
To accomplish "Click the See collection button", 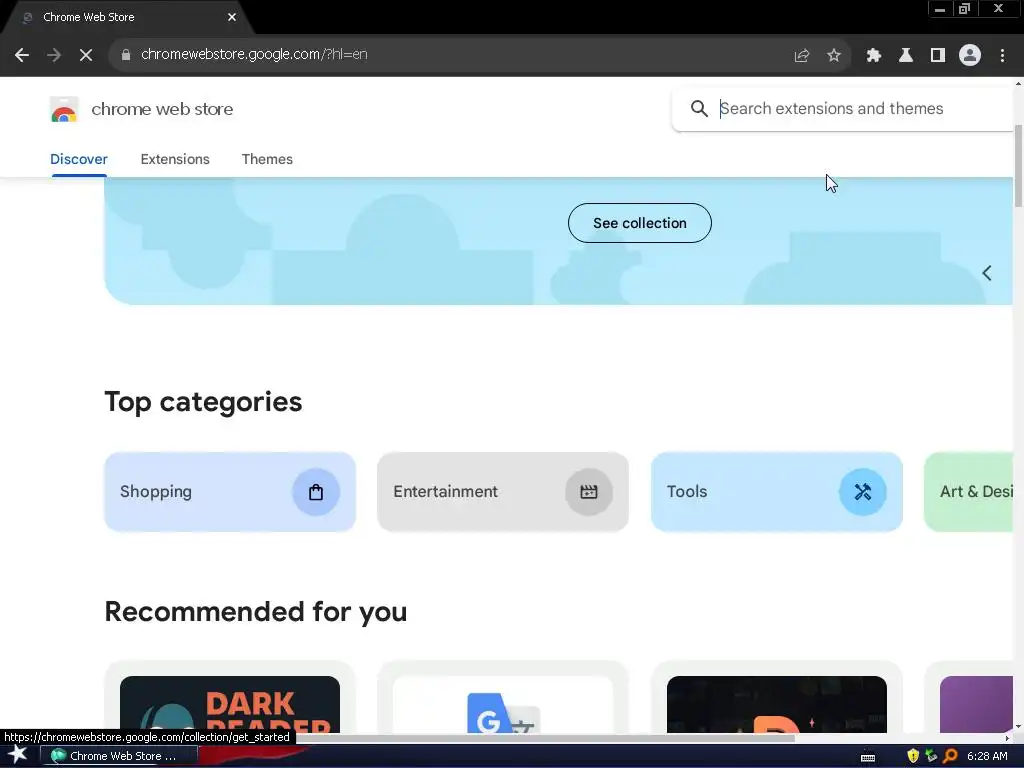I will [x=639, y=223].
